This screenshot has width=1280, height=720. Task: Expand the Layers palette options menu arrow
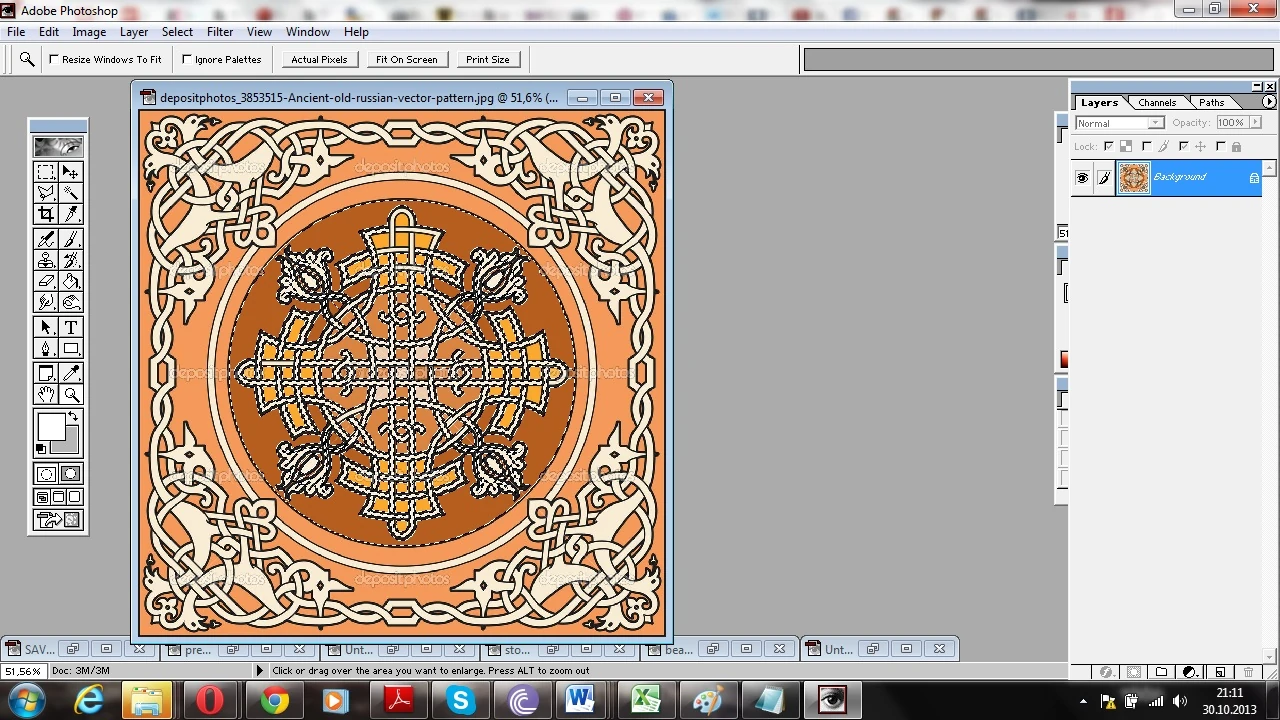click(1269, 102)
